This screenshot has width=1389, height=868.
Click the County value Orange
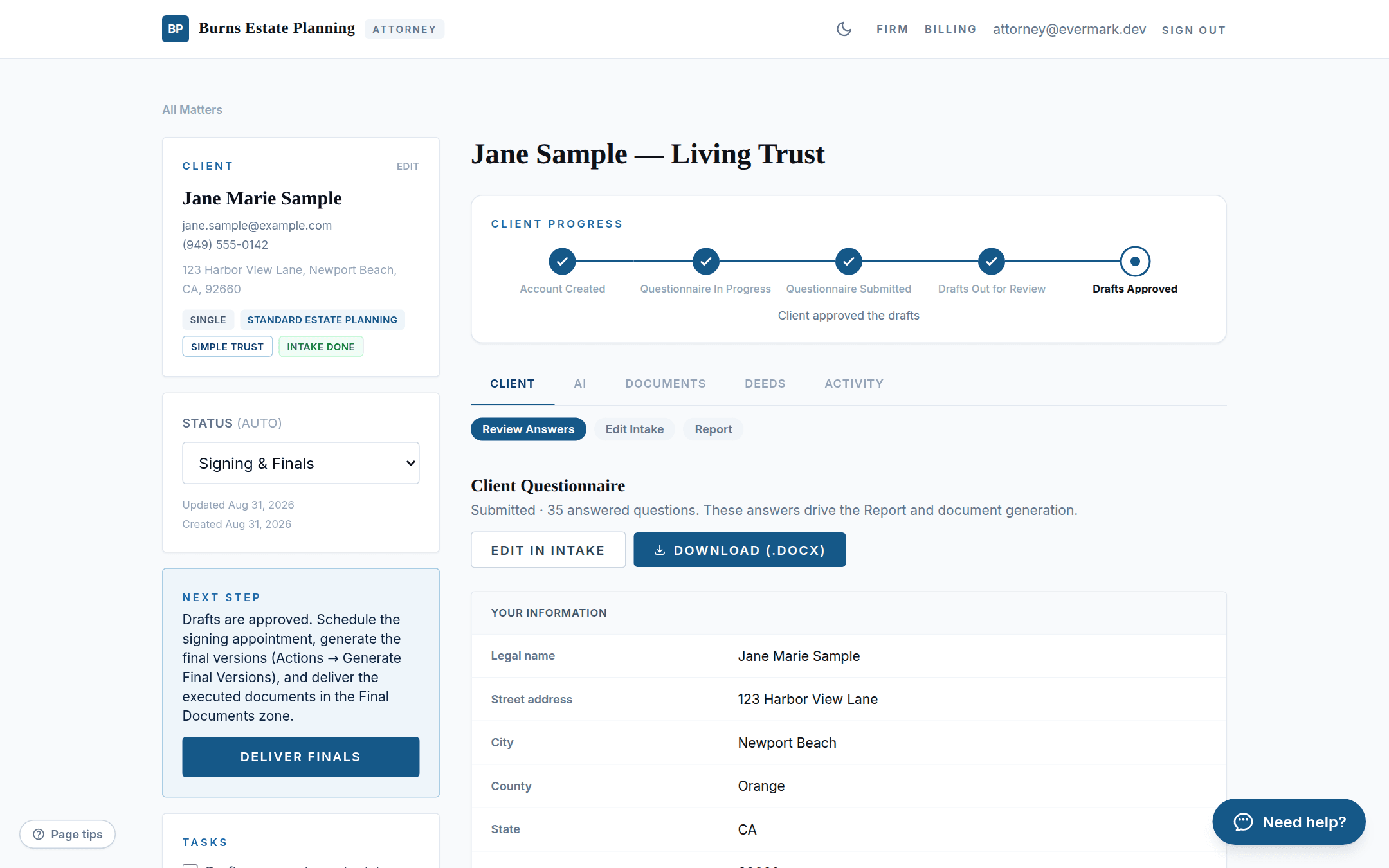[761, 786]
